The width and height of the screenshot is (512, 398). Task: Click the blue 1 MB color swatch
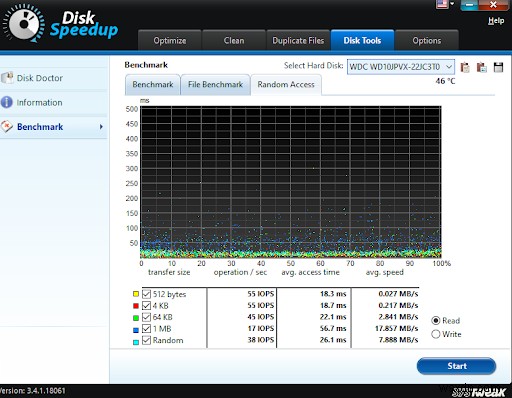click(136, 330)
